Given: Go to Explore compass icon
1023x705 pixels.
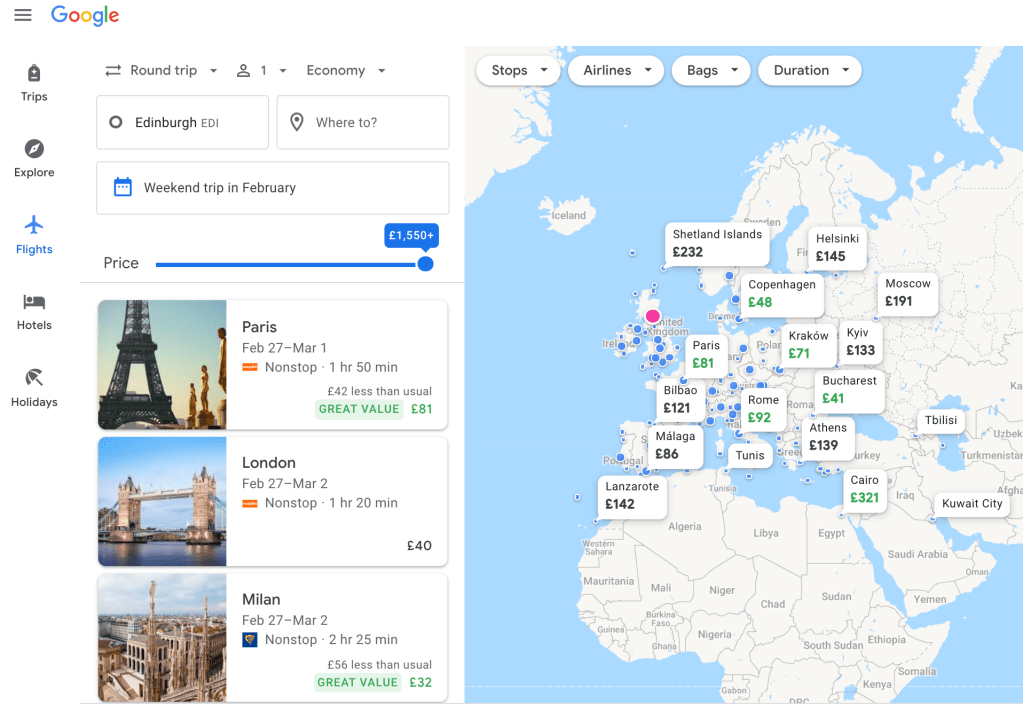Looking at the screenshot, I should point(34,149).
